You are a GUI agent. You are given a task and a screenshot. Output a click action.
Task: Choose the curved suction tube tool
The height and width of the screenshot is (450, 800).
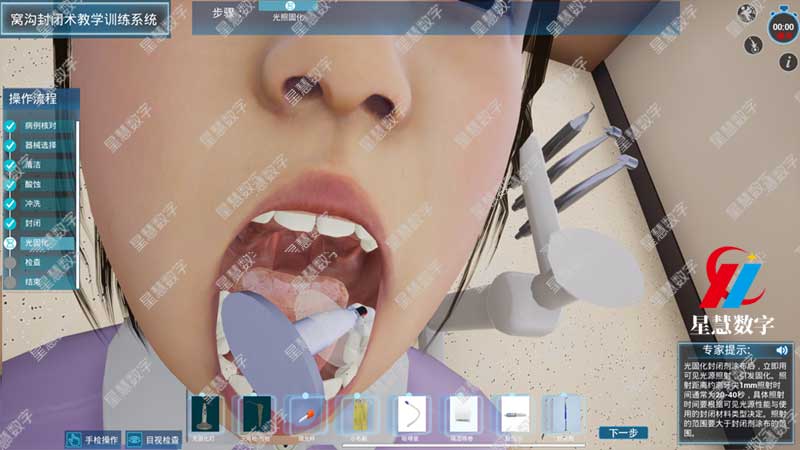[x=411, y=414]
